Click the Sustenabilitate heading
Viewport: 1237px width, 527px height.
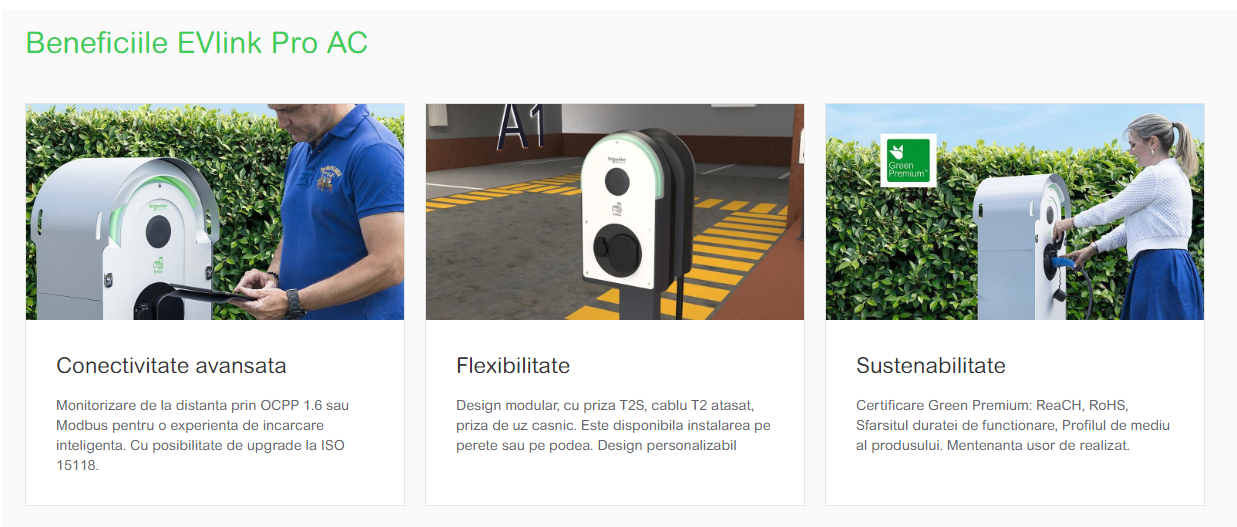[x=931, y=365]
